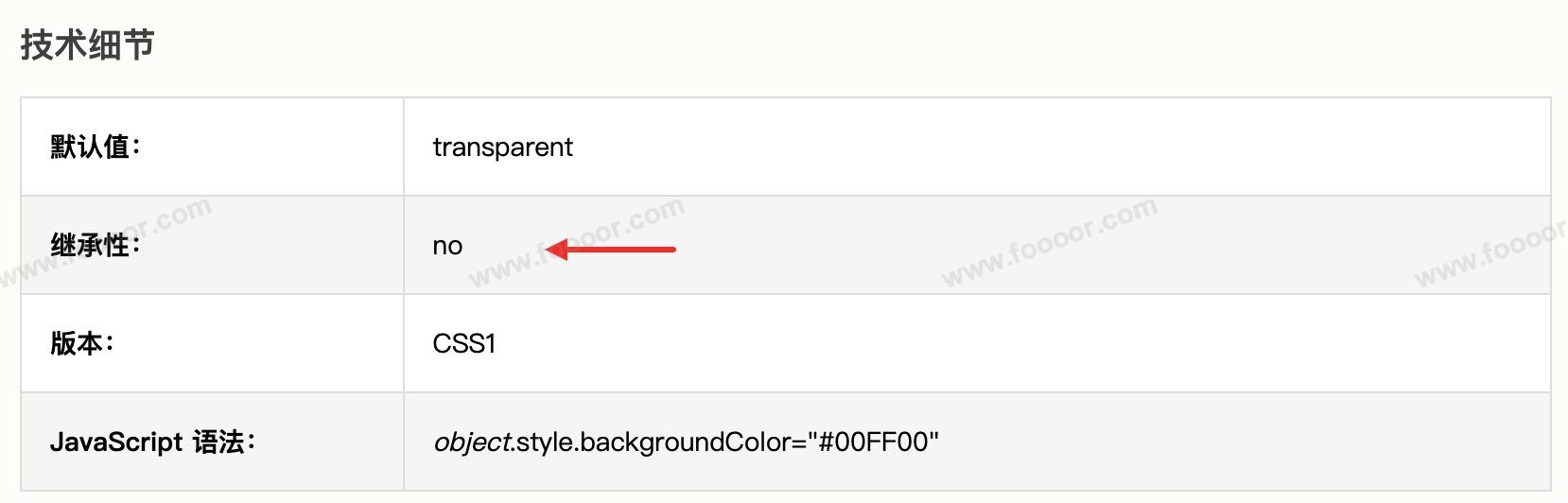1568x503 pixels.
Task: Click the word JavaScript in the label
Action: (116, 442)
